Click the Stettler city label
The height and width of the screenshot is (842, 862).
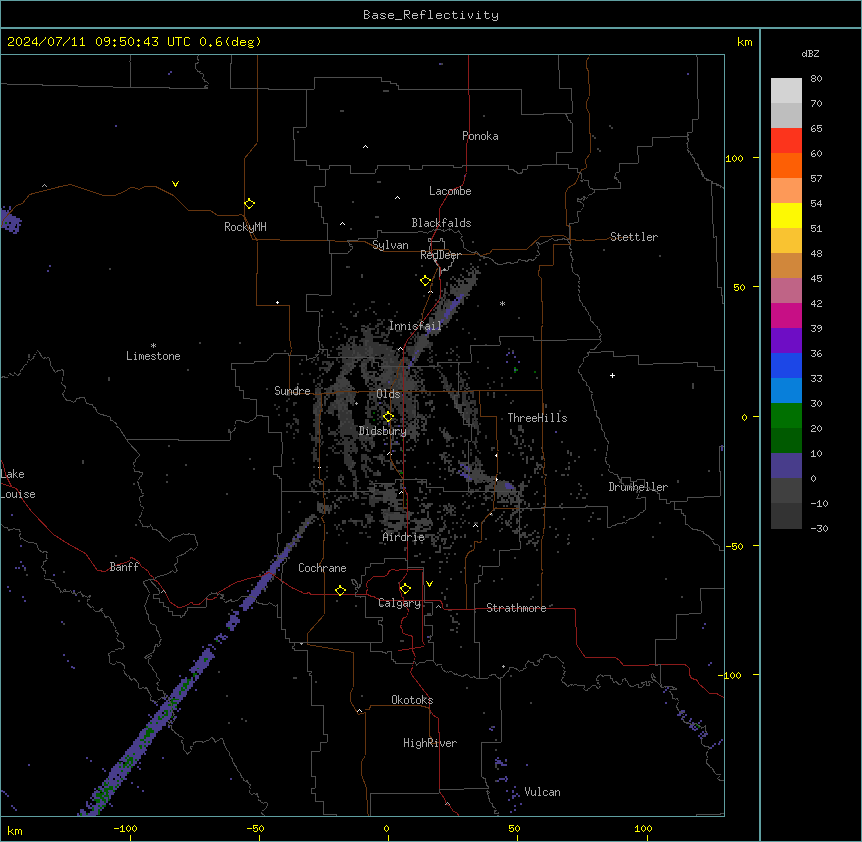pos(634,237)
